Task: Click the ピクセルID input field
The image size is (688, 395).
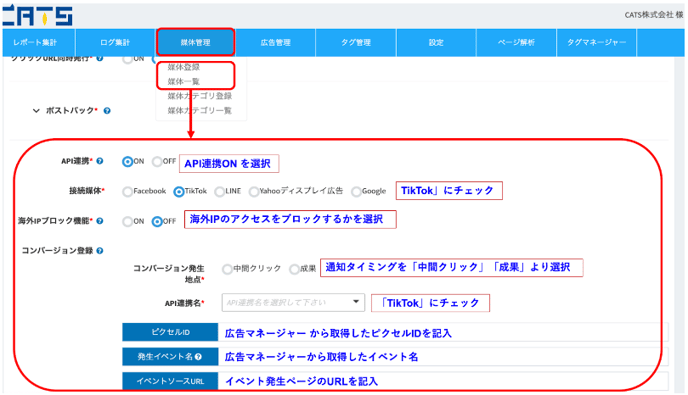Action: pos(443,332)
